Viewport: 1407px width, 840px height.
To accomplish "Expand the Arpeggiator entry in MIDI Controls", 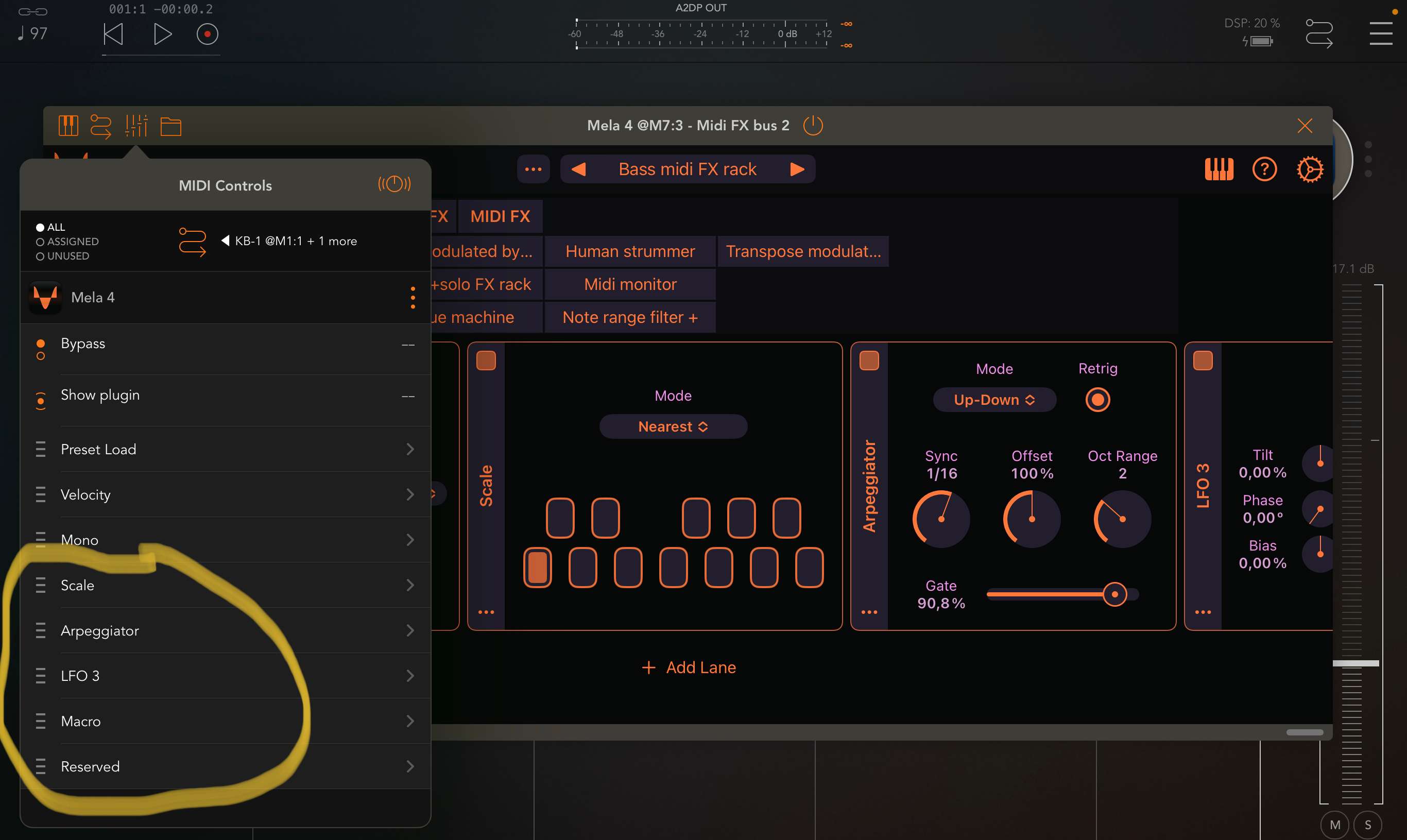I will [225, 630].
